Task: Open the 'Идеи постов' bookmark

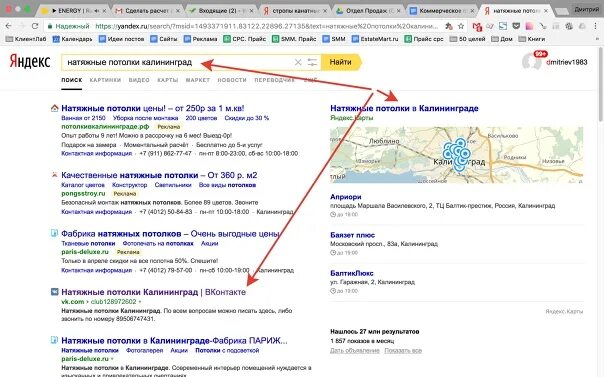Action: click(121, 39)
